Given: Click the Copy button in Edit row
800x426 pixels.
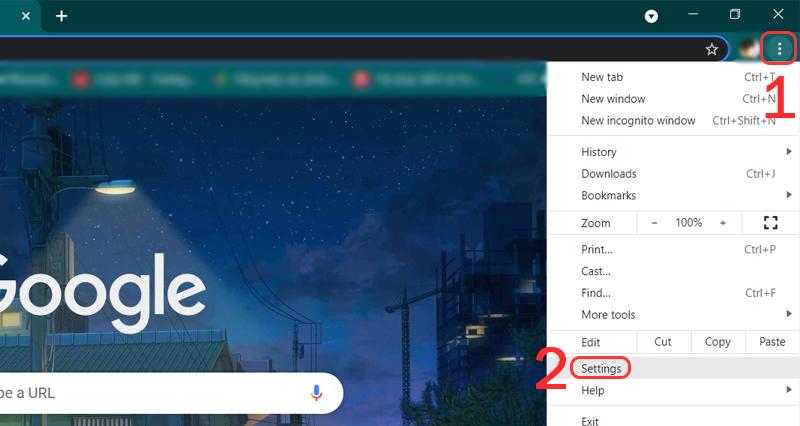Looking at the screenshot, I should (x=718, y=342).
